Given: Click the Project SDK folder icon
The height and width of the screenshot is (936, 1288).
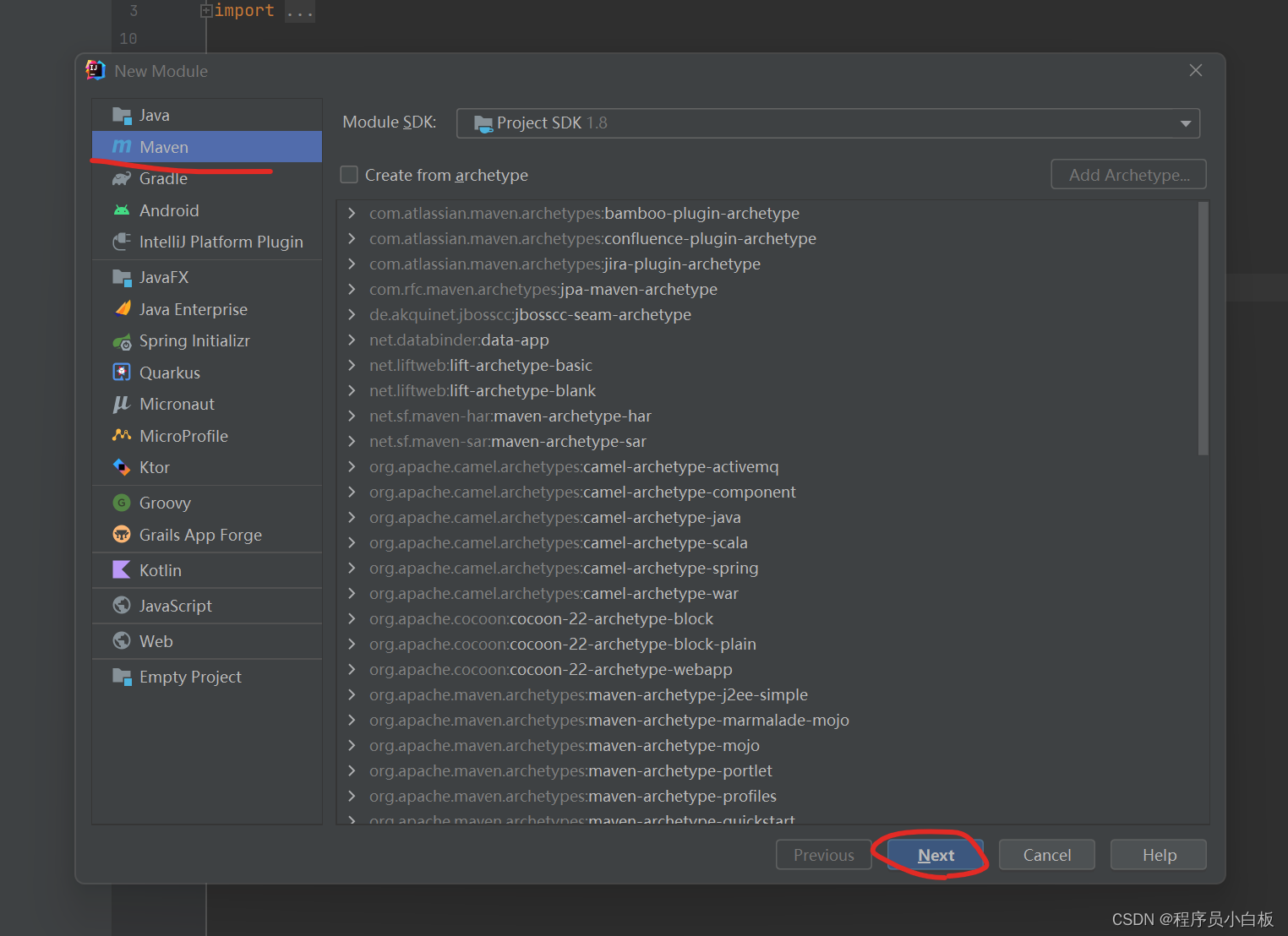Looking at the screenshot, I should pos(483,123).
